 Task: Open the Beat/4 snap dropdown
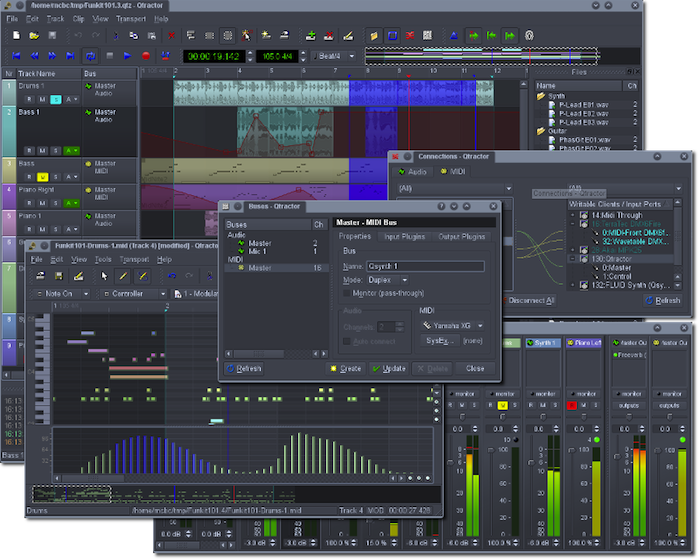[332, 56]
